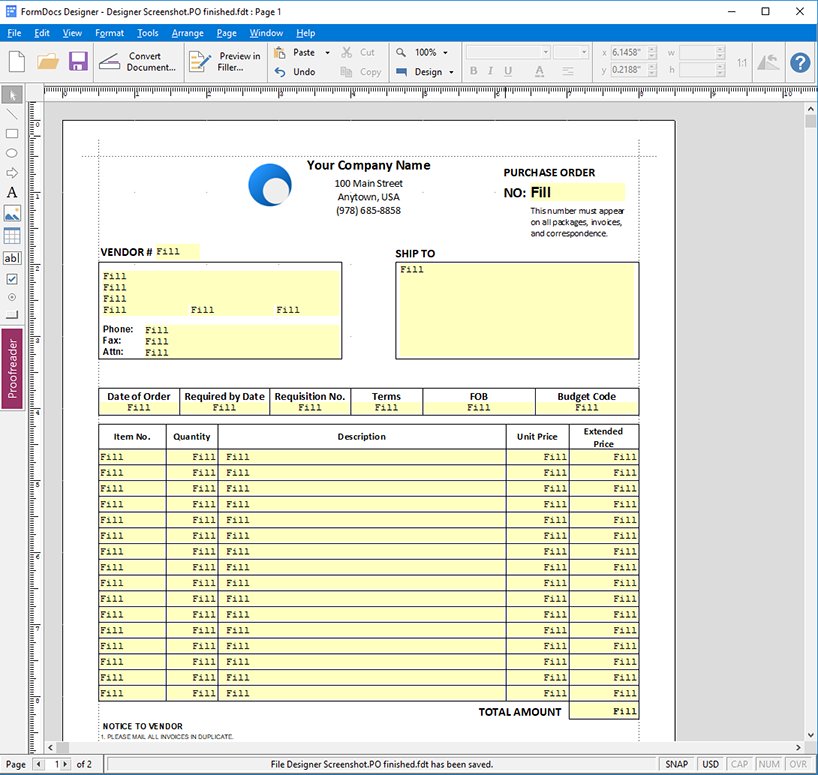Select the text entry field tool
The width and height of the screenshot is (818, 775).
[x=12, y=258]
